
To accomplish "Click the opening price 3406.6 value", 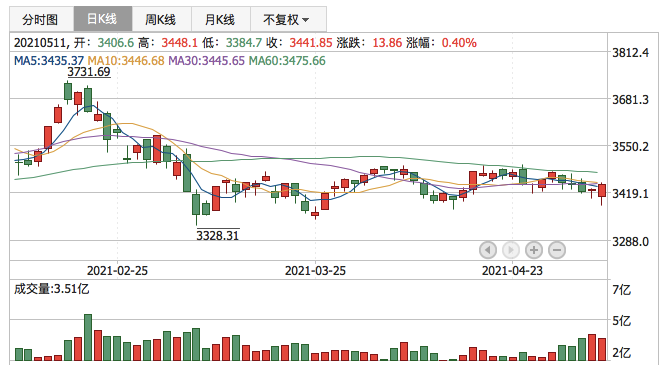I will pos(115,43).
